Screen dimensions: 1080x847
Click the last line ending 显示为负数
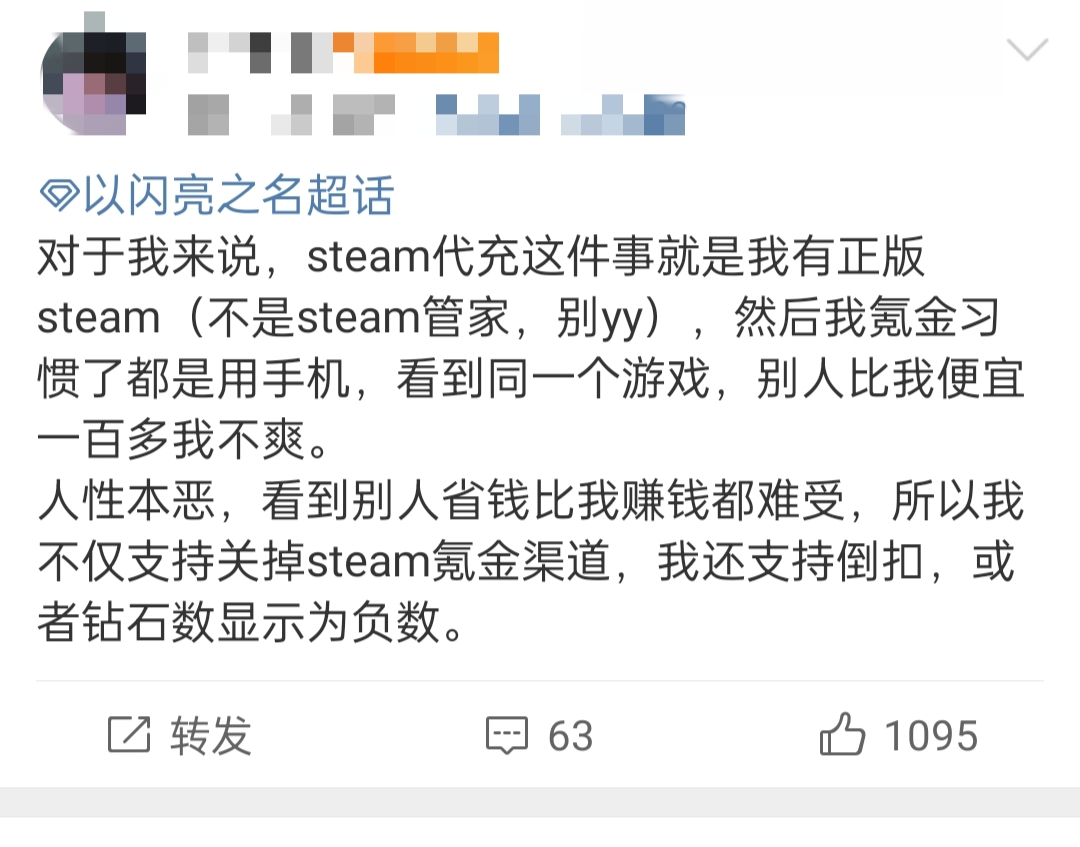(x=251, y=622)
